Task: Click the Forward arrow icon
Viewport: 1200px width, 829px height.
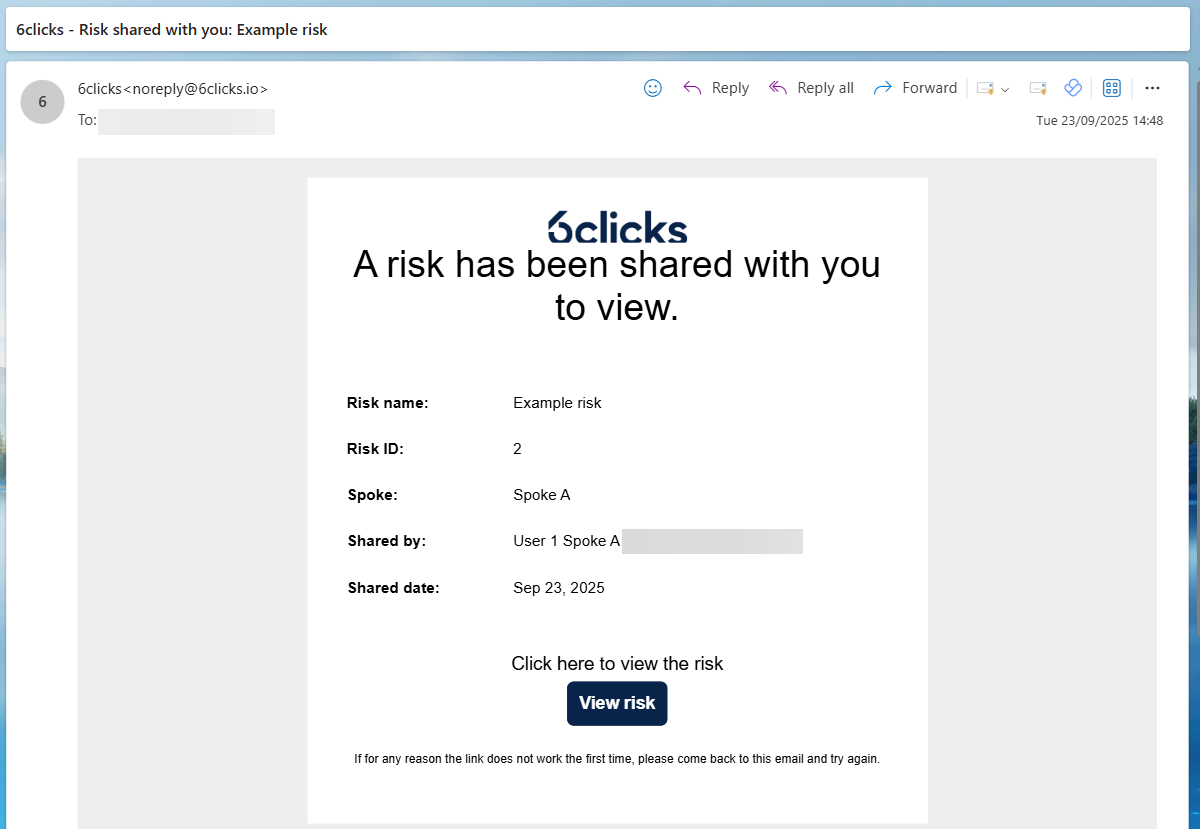Action: click(x=882, y=88)
